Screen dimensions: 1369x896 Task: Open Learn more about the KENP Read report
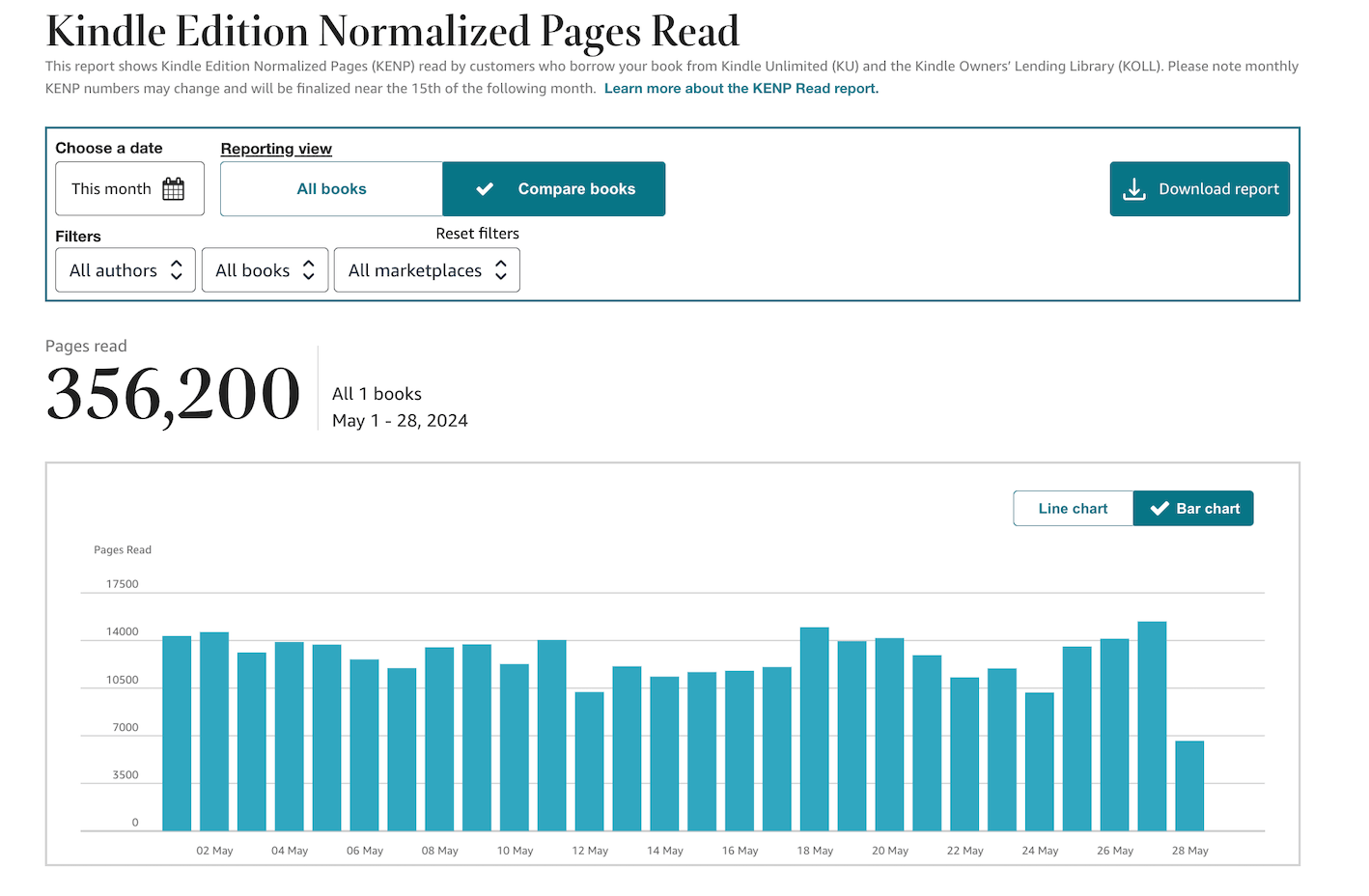click(741, 88)
